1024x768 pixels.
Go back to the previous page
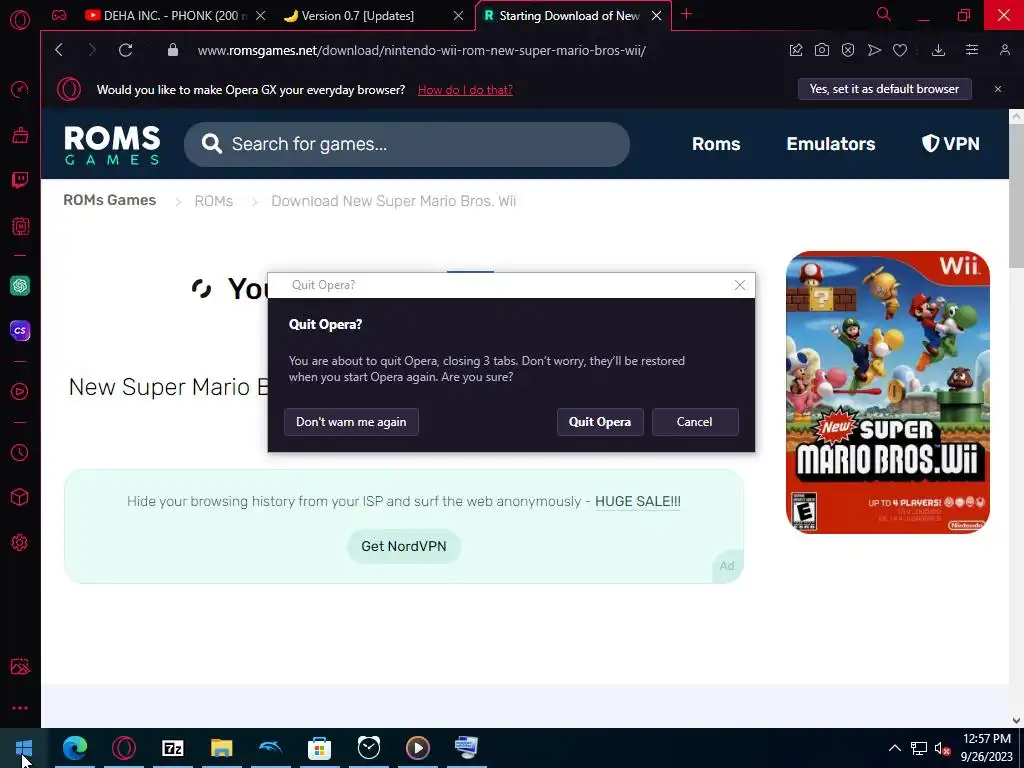59,50
